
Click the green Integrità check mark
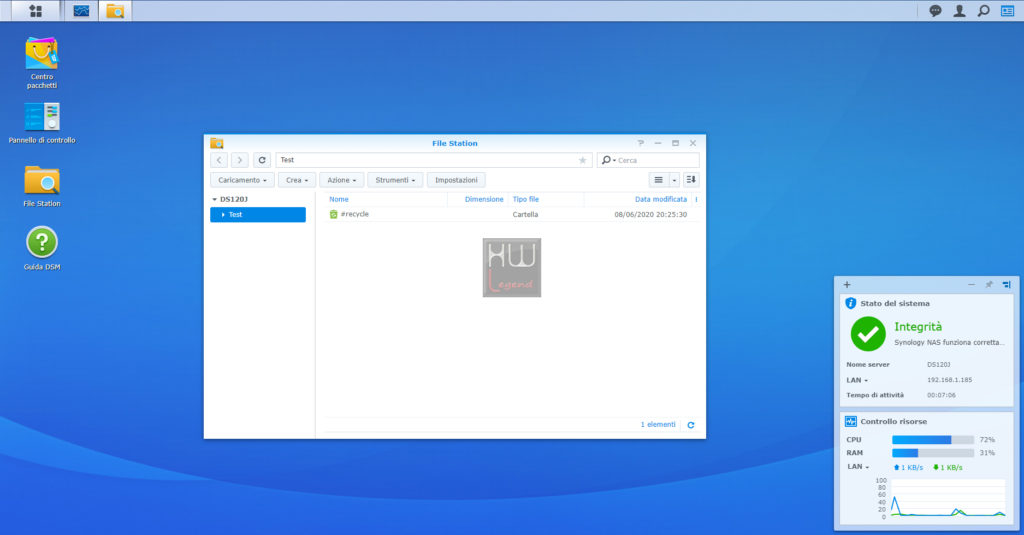pyautogui.click(x=868, y=334)
